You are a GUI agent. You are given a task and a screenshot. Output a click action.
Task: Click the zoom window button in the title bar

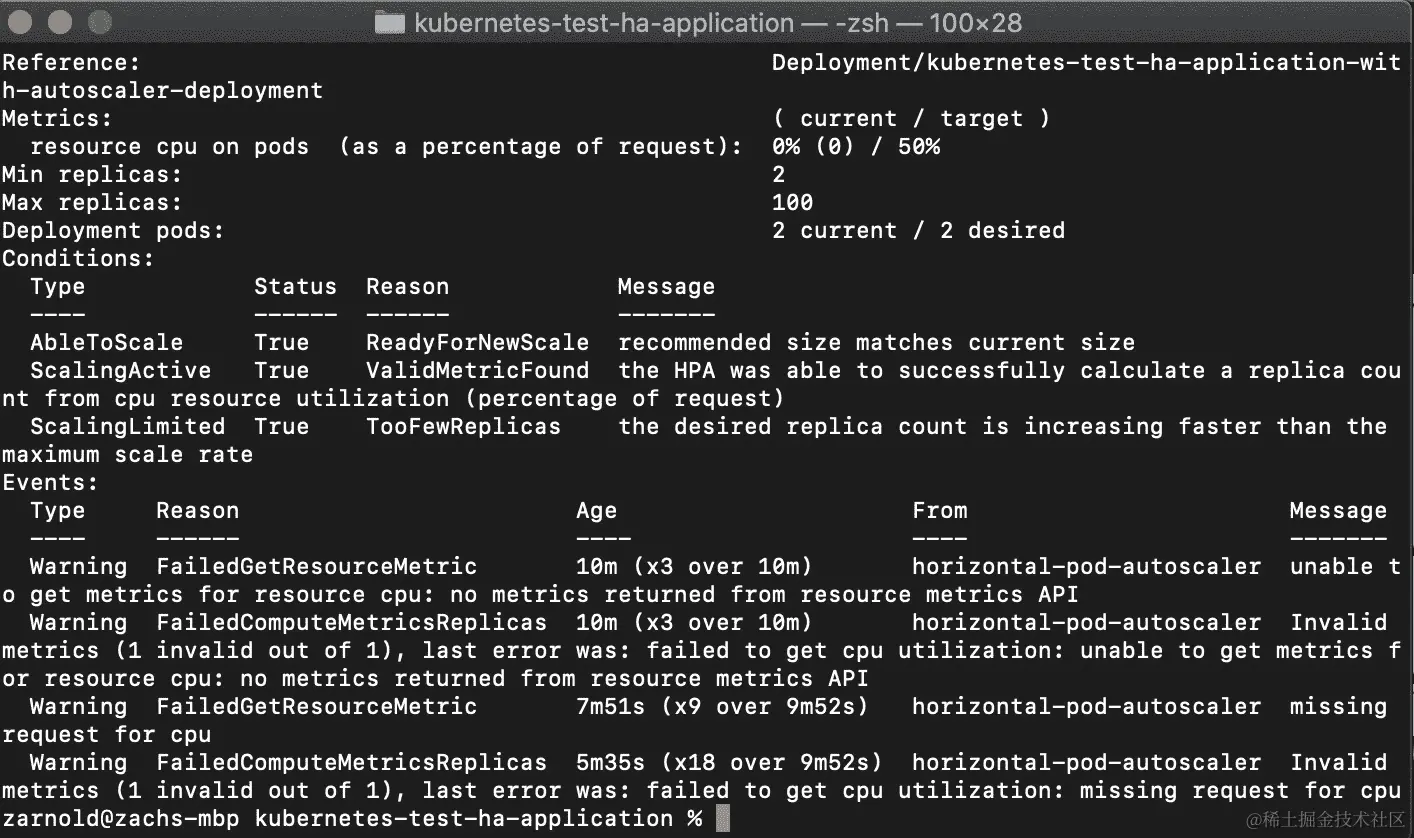point(99,21)
